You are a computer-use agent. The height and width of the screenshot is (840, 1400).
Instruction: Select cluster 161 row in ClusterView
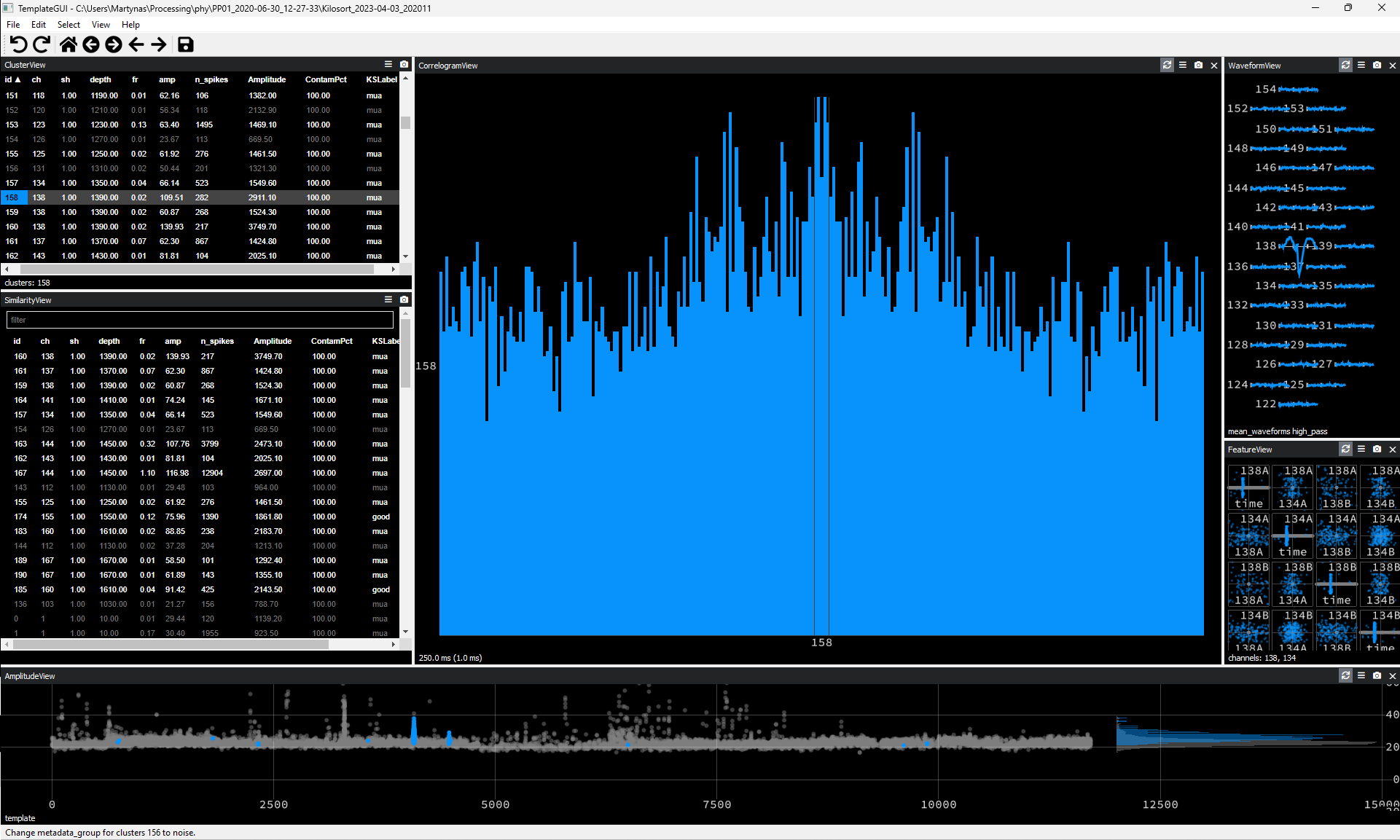point(200,241)
